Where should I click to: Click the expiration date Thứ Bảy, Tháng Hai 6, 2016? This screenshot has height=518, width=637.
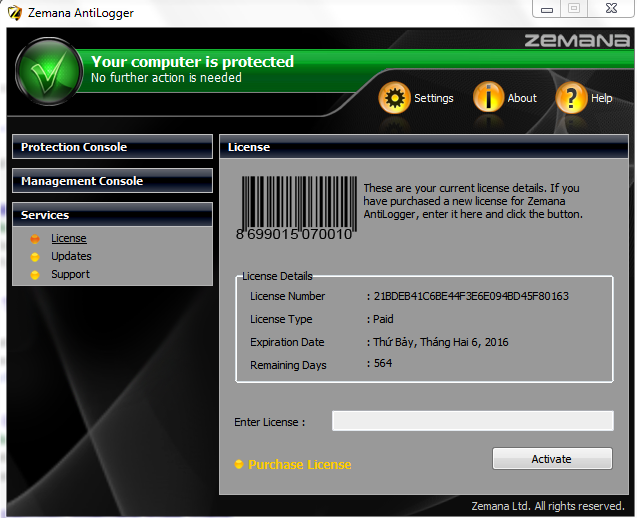tap(441, 342)
